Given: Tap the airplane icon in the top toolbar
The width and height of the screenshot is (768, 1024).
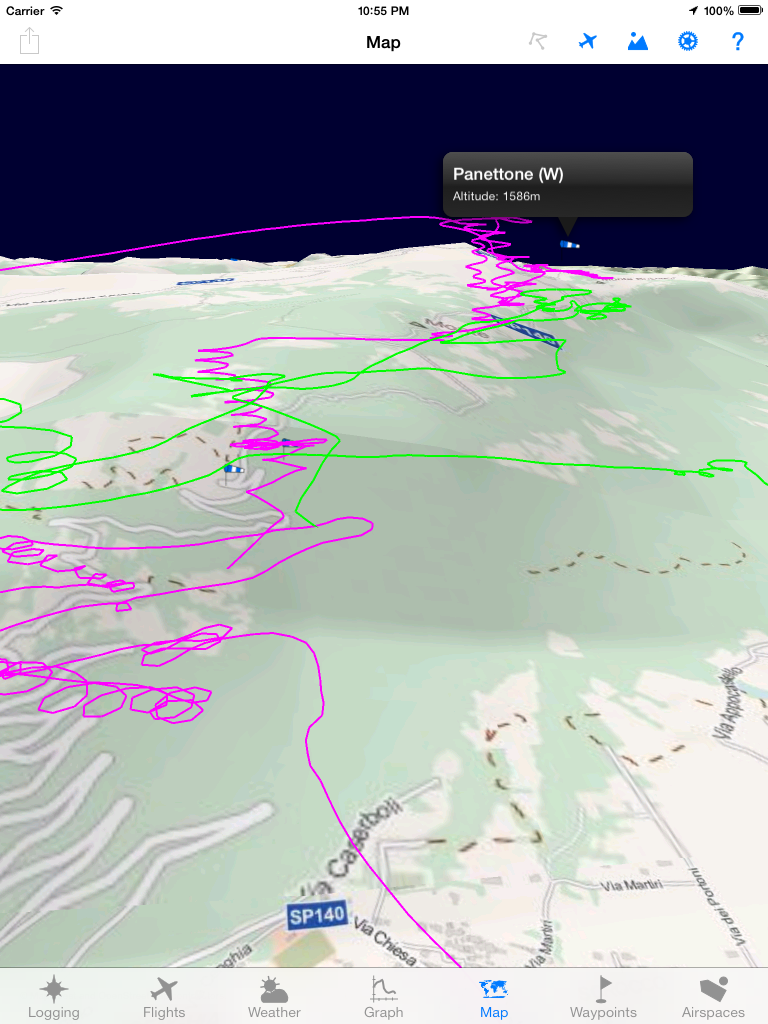Looking at the screenshot, I should click(588, 42).
